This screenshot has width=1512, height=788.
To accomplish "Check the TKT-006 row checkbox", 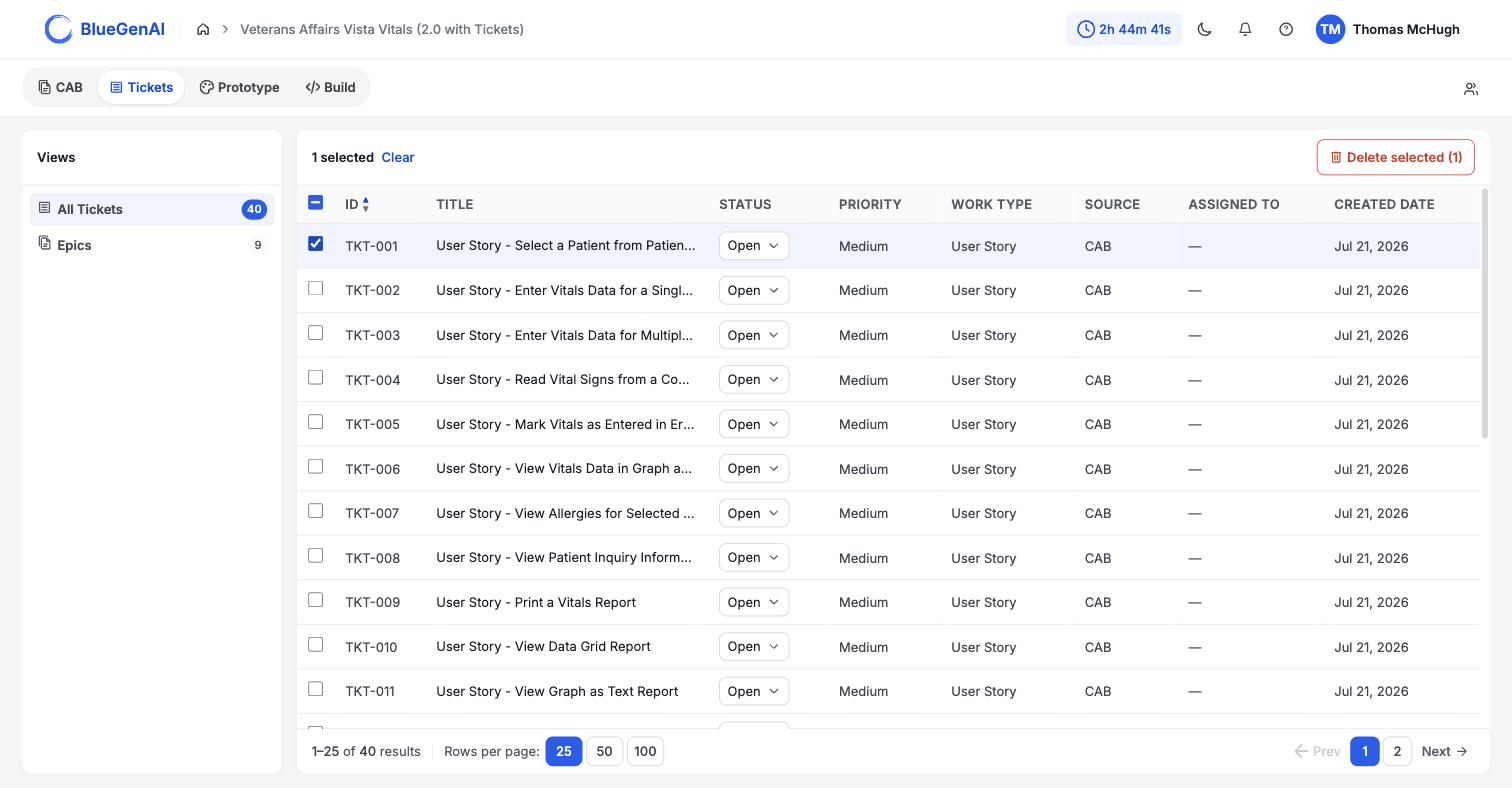I will click(315, 466).
